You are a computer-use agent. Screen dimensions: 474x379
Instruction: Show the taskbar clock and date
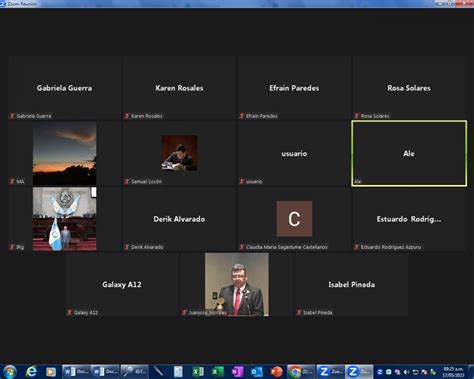pos(453,372)
